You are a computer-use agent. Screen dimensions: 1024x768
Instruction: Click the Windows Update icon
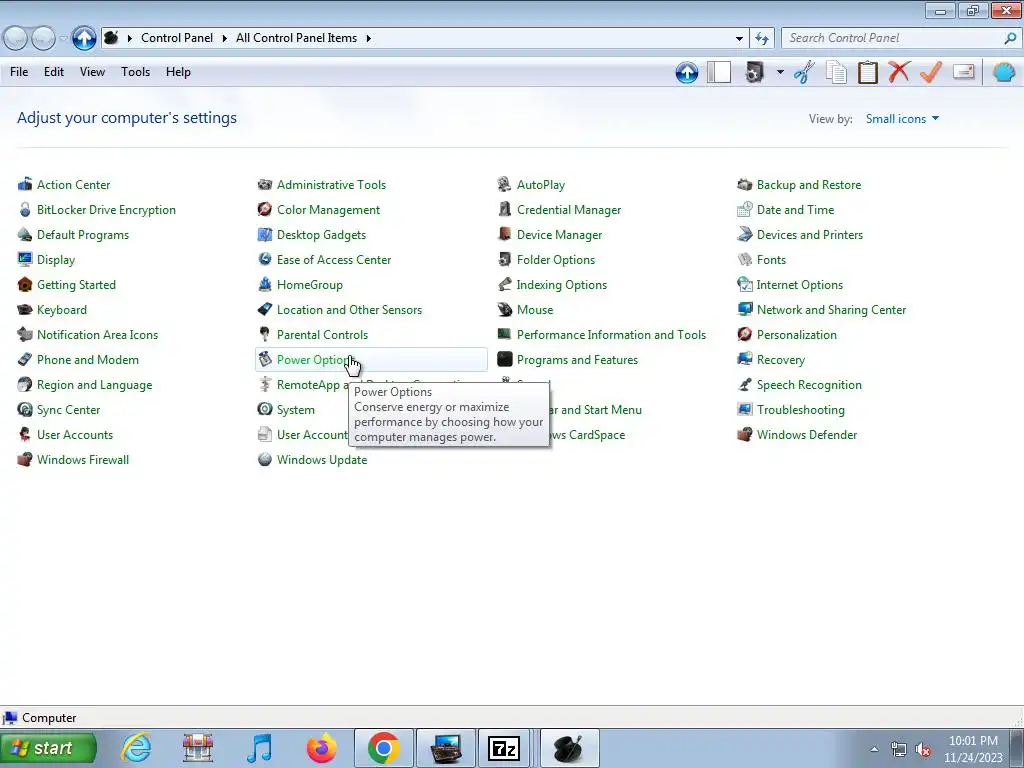264,459
